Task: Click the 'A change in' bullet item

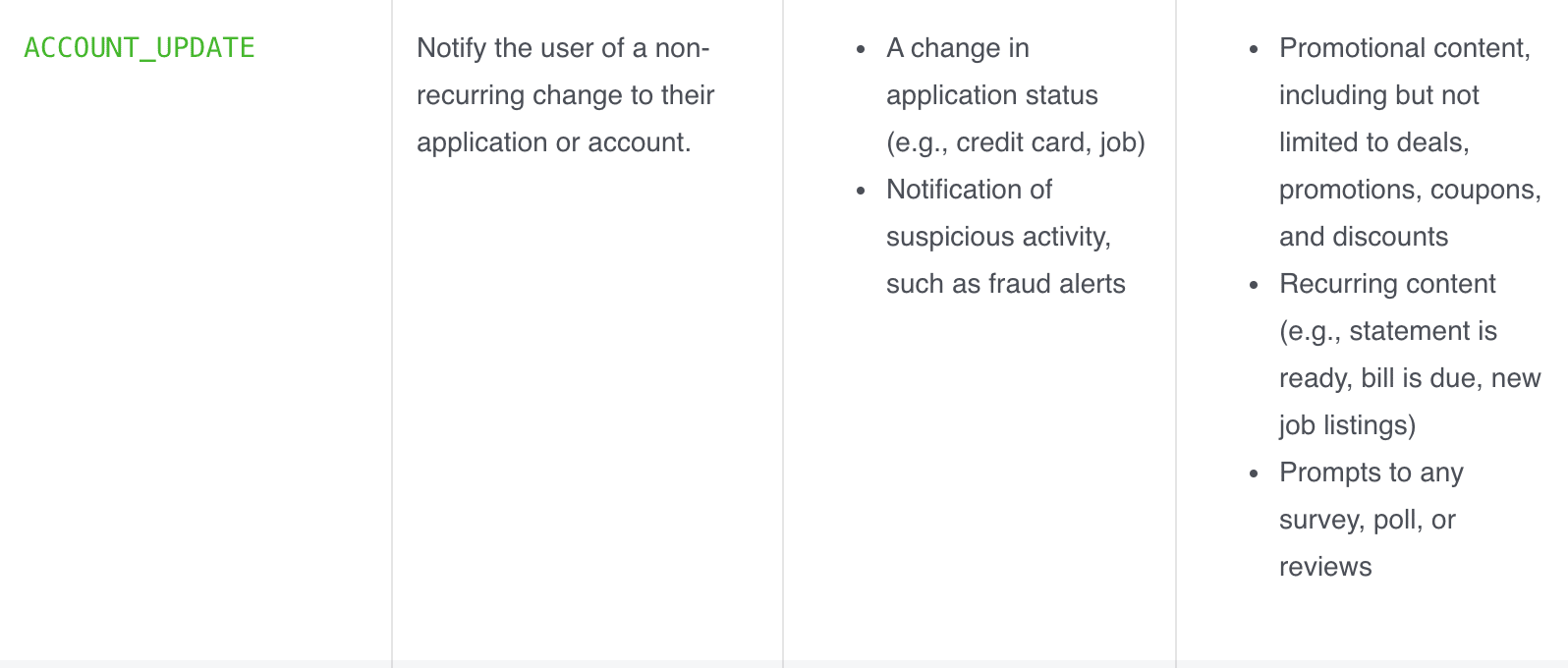Action: 958,48
